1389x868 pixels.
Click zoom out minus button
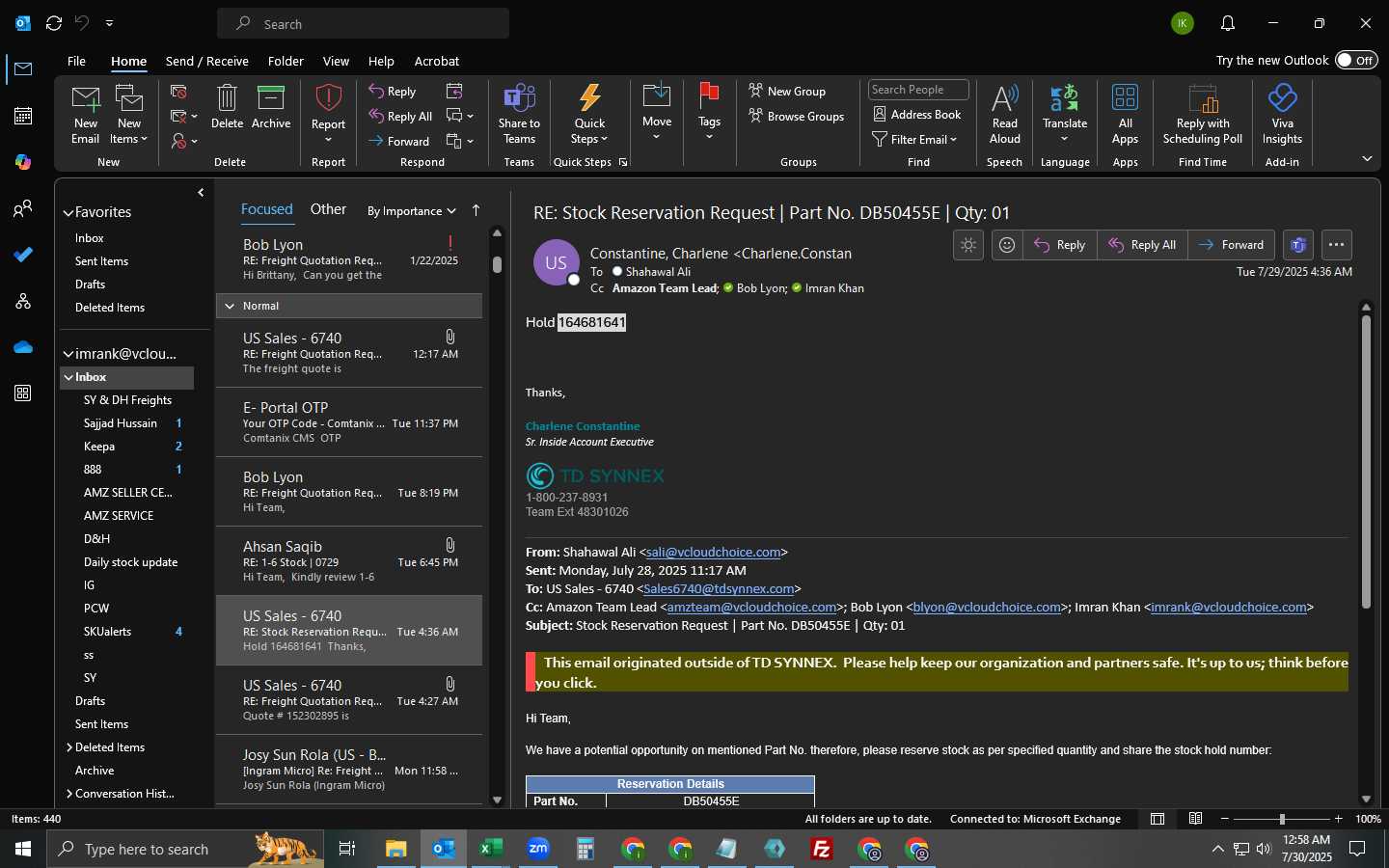pyautogui.click(x=1225, y=819)
